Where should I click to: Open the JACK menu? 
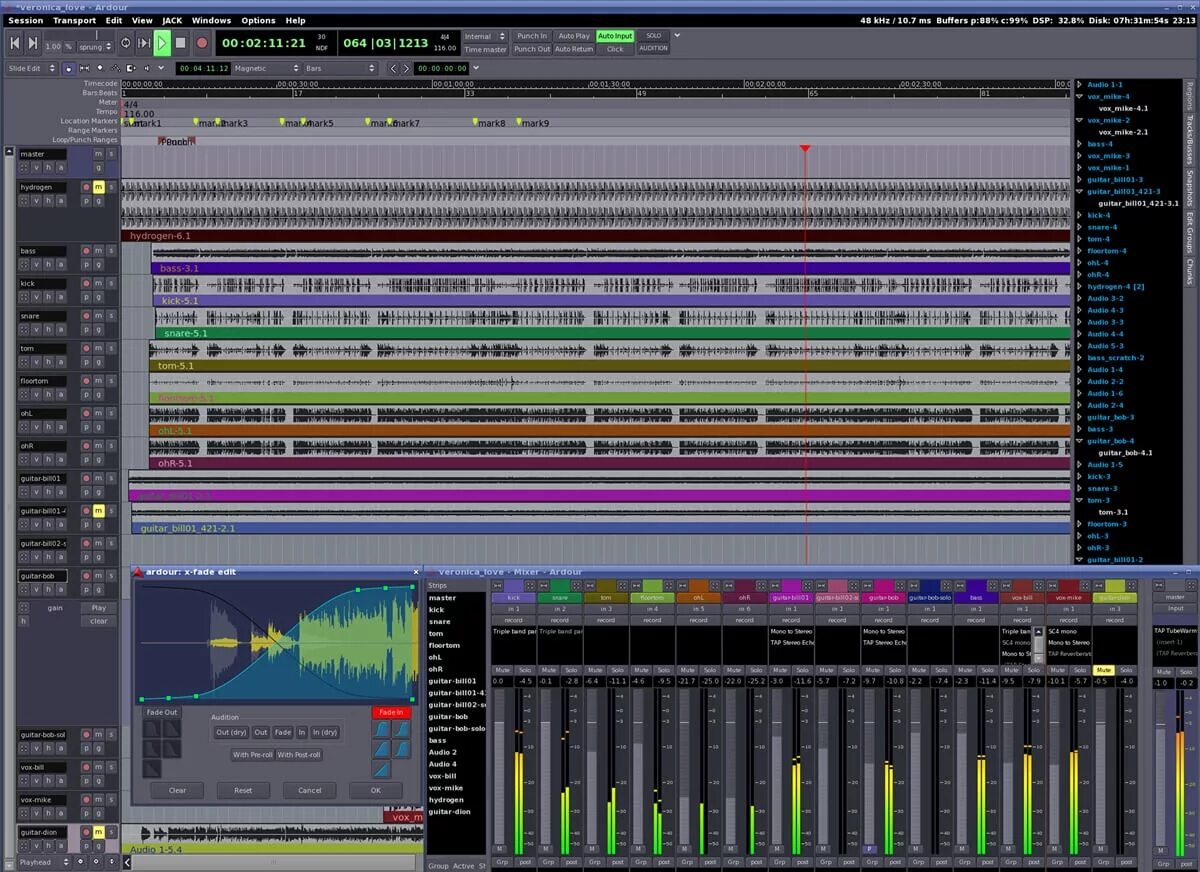coord(172,20)
